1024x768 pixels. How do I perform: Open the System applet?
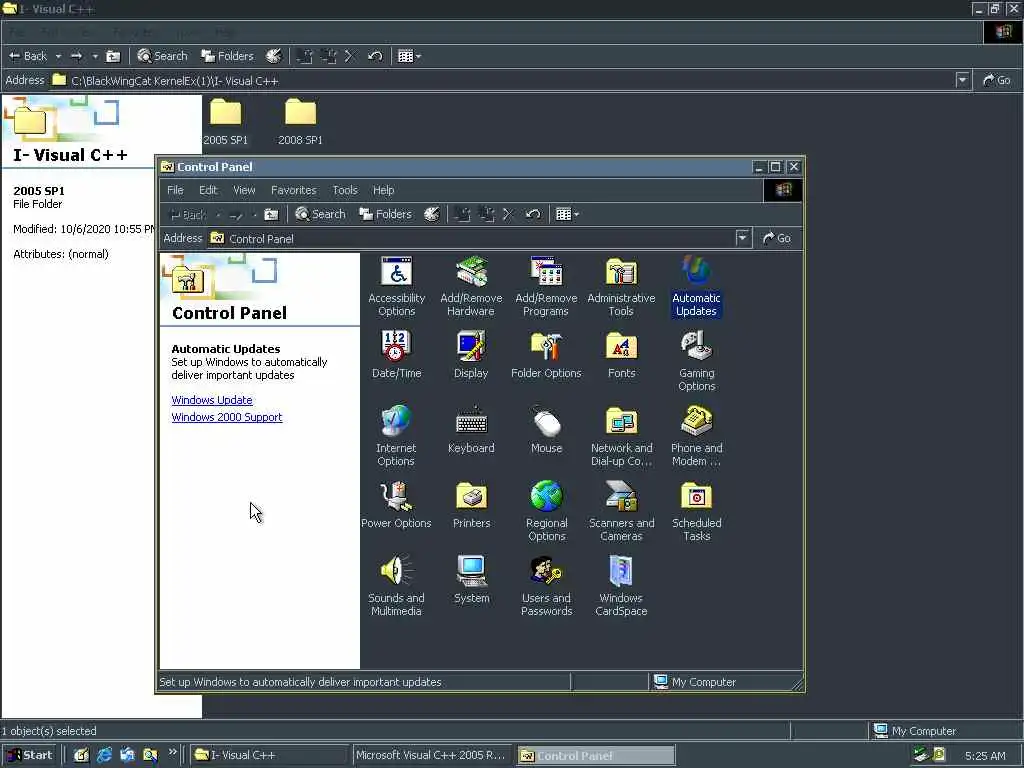[x=471, y=581]
